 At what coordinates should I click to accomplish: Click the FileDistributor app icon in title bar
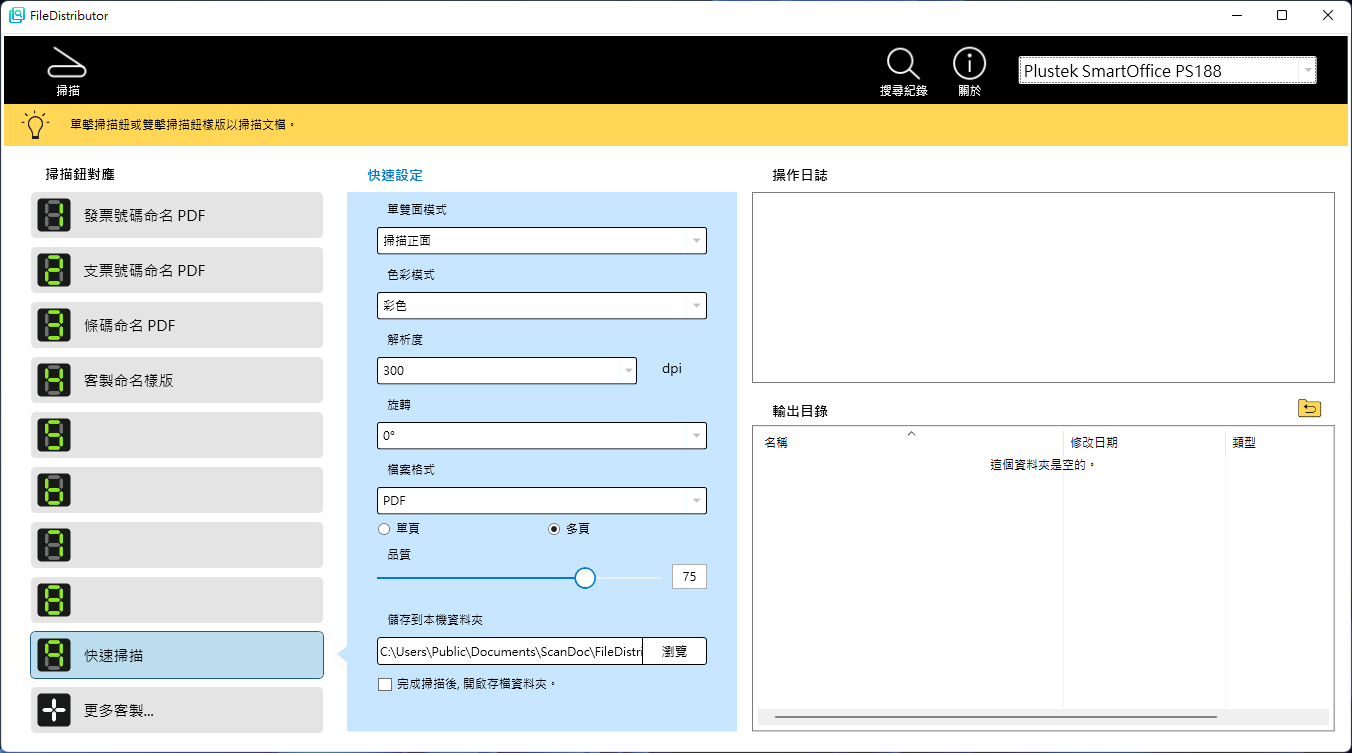pyautogui.click(x=16, y=16)
